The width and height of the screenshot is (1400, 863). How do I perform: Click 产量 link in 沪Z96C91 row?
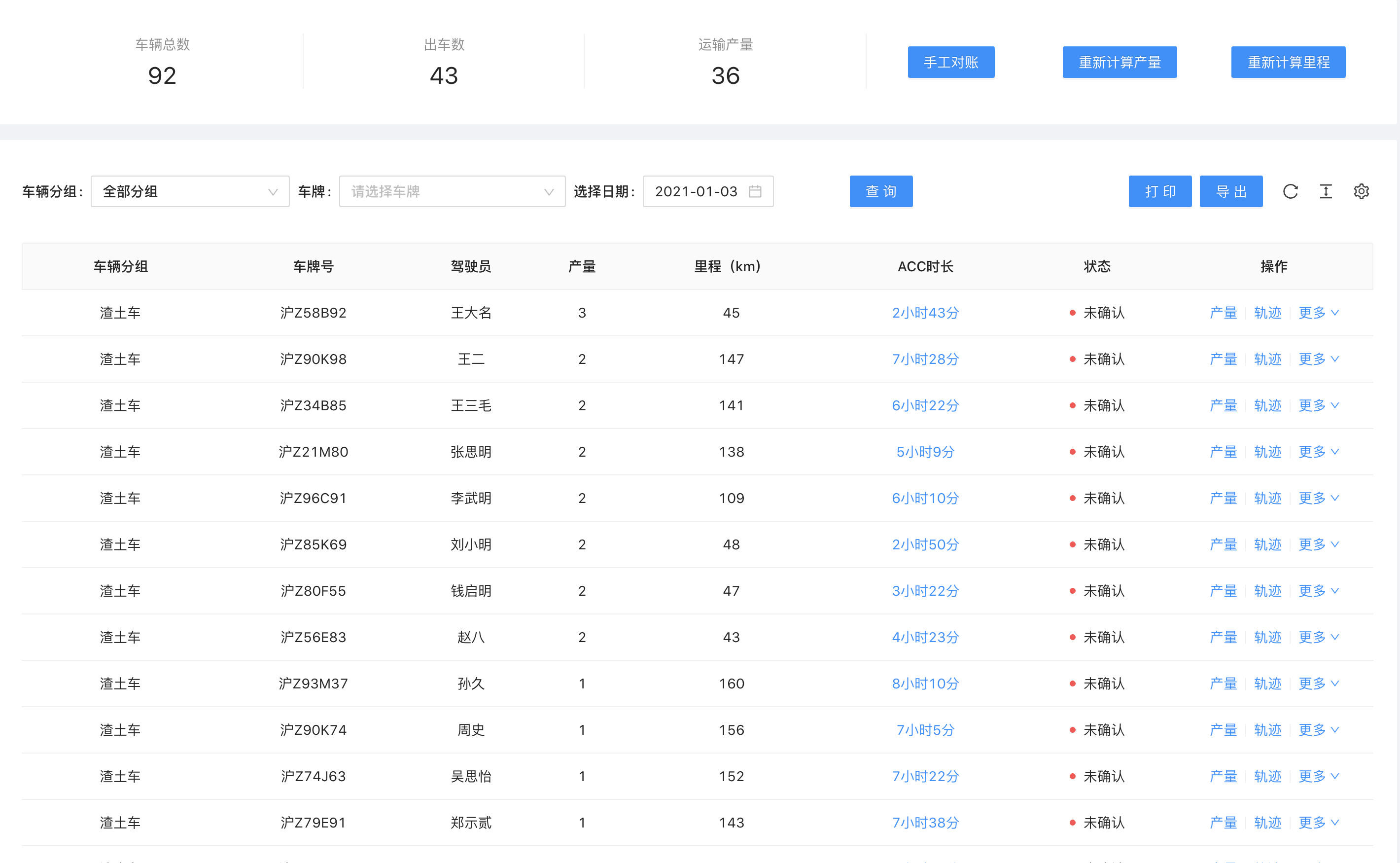tap(1223, 498)
